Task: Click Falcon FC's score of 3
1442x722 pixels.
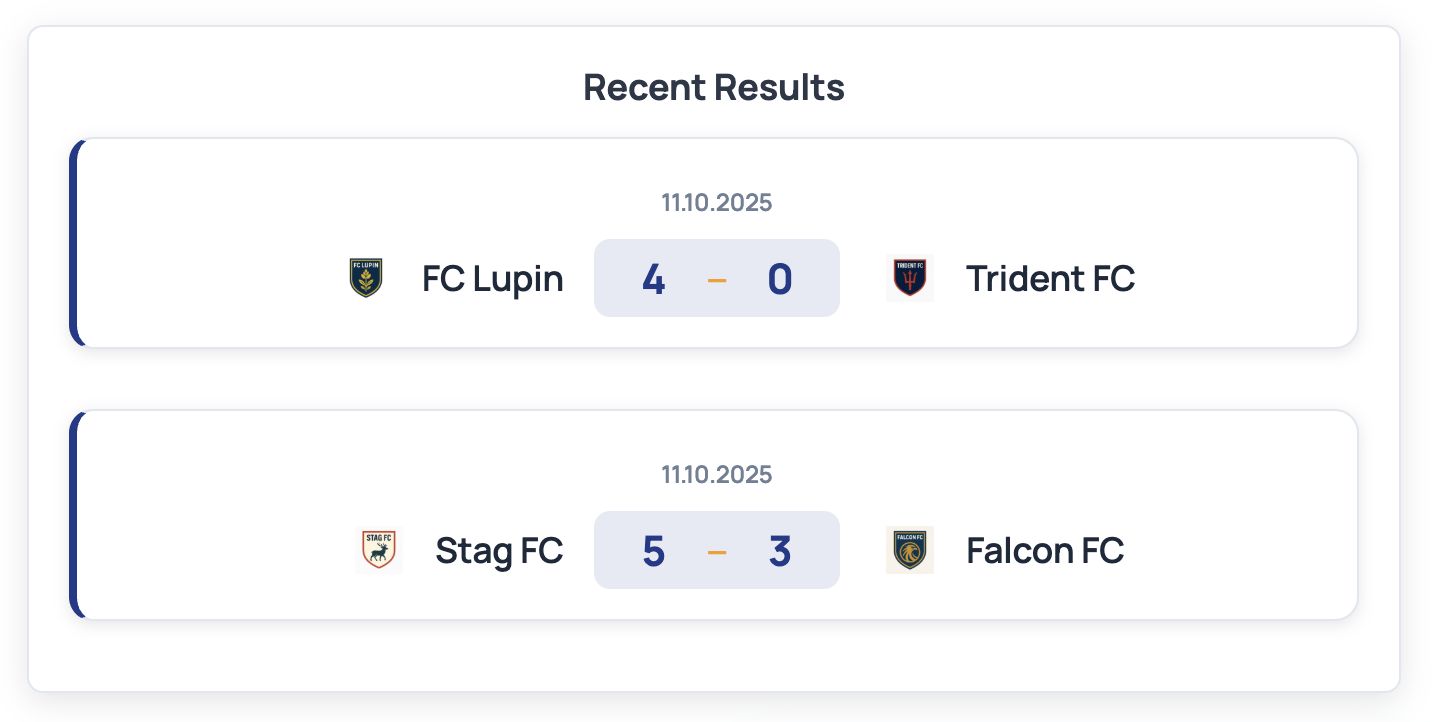Action: 780,551
